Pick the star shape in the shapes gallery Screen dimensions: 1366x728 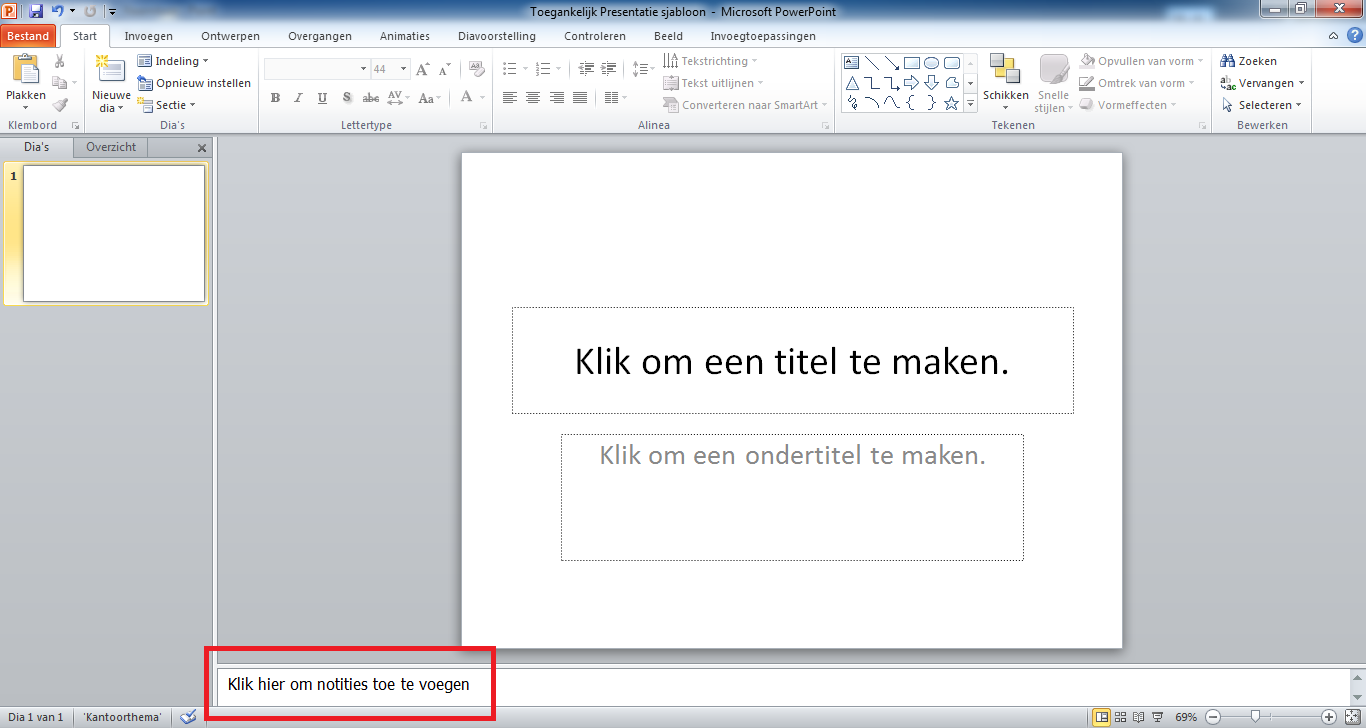point(952,102)
